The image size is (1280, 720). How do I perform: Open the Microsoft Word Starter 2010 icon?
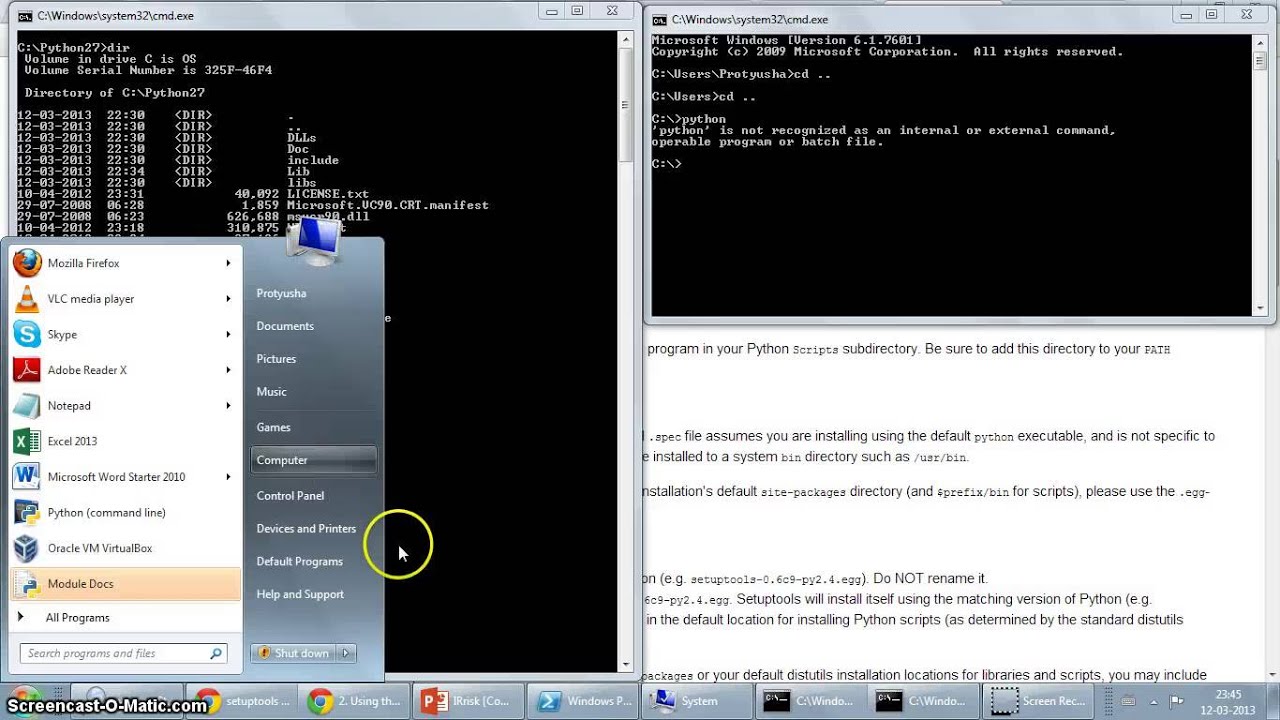click(27, 477)
